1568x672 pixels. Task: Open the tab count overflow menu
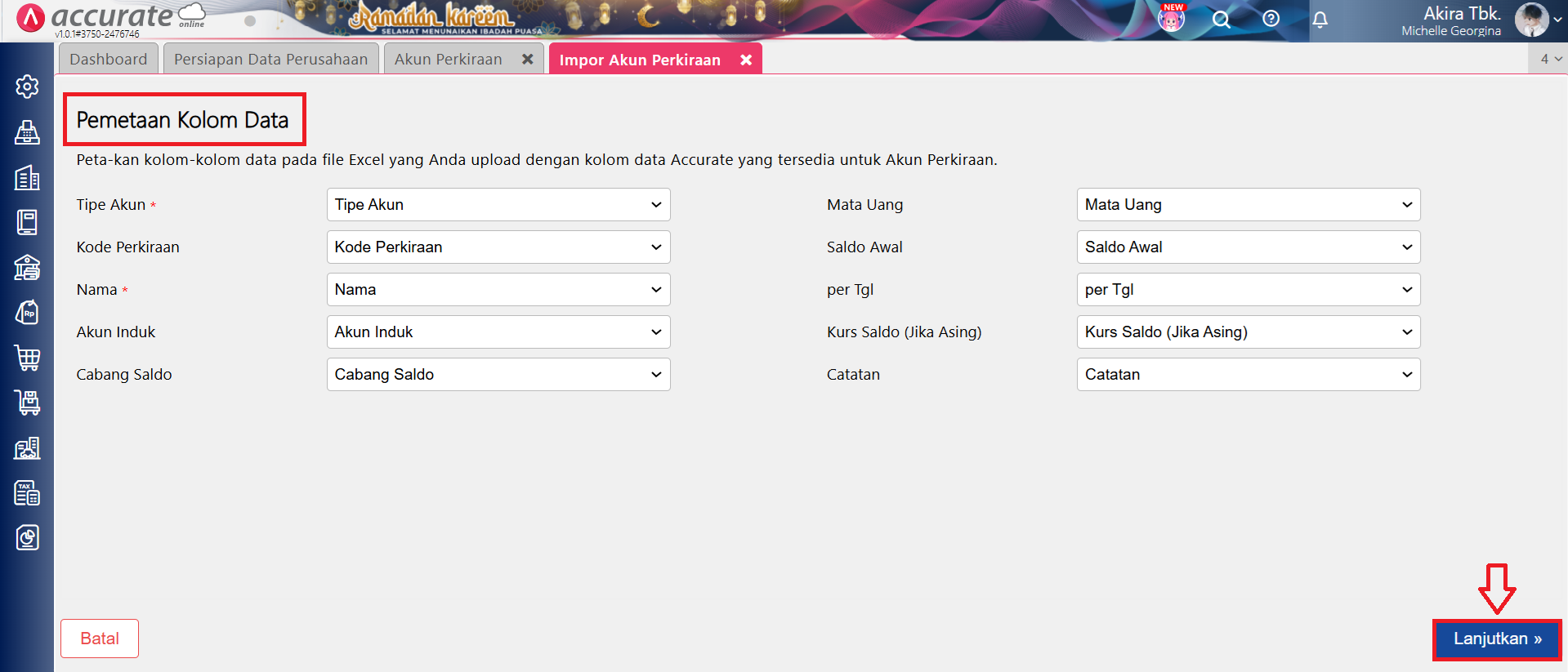coord(1549,59)
